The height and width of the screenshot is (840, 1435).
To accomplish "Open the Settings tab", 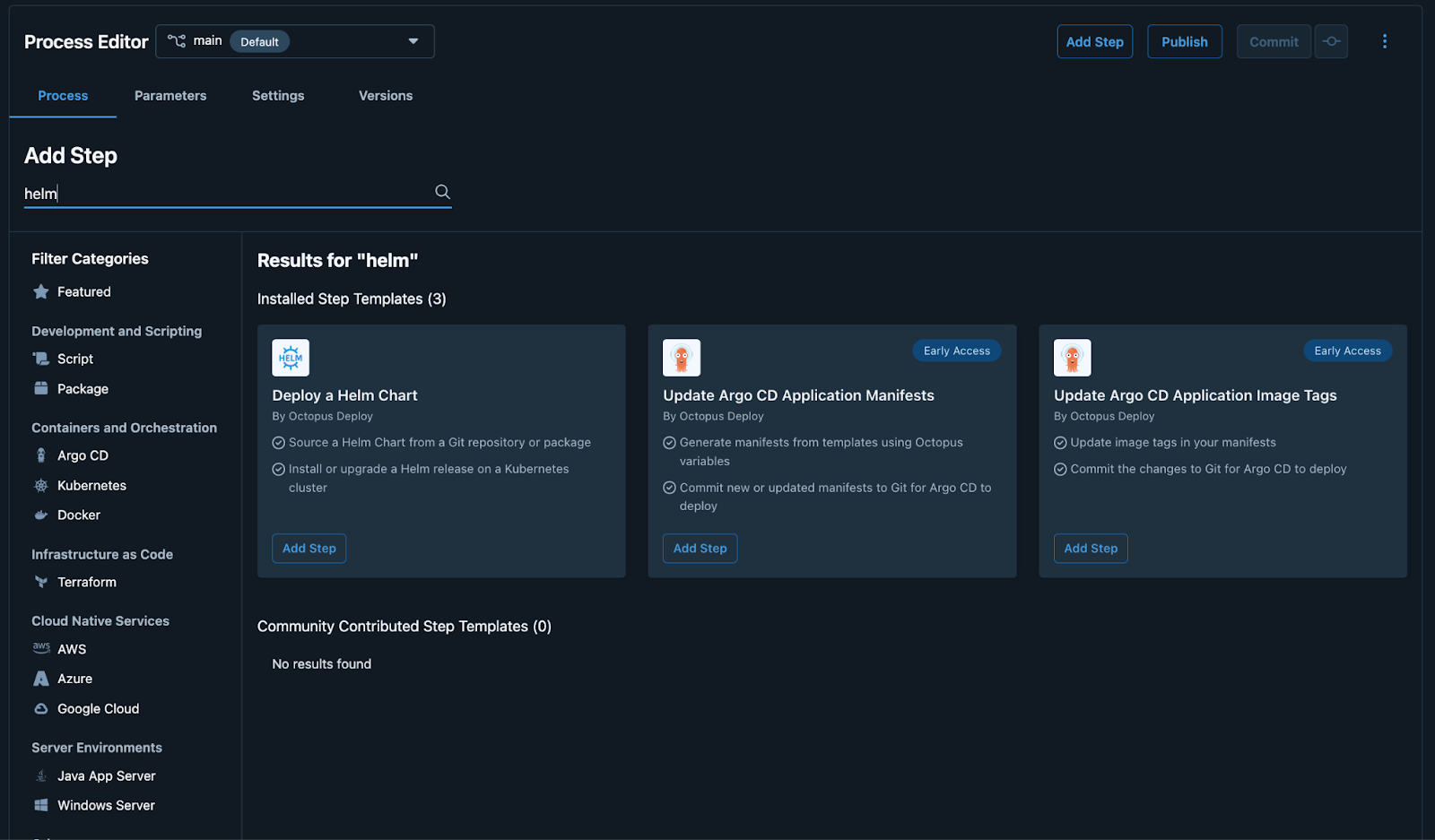I will click(278, 96).
